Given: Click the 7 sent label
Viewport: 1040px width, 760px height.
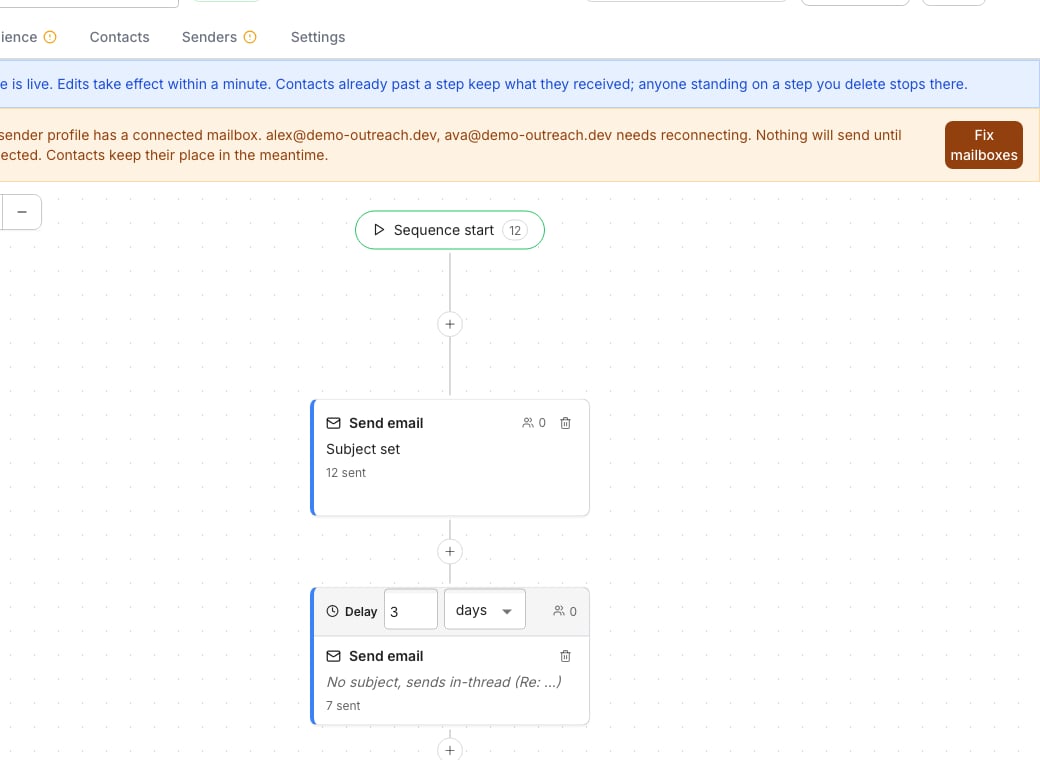Looking at the screenshot, I should (x=343, y=706).
